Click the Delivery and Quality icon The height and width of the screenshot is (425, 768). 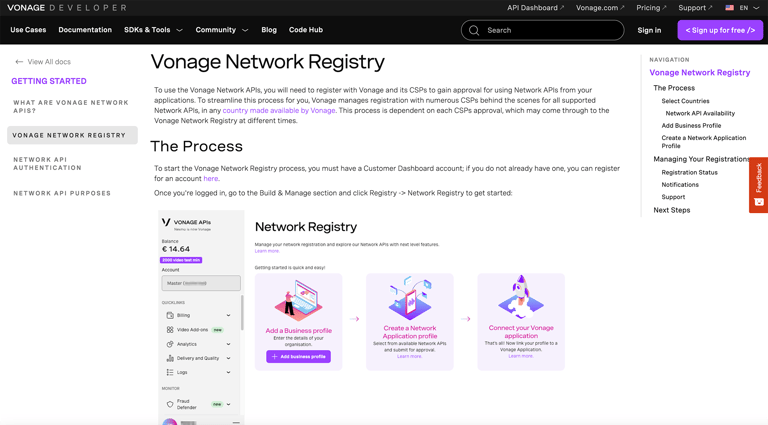coord(170,358)
